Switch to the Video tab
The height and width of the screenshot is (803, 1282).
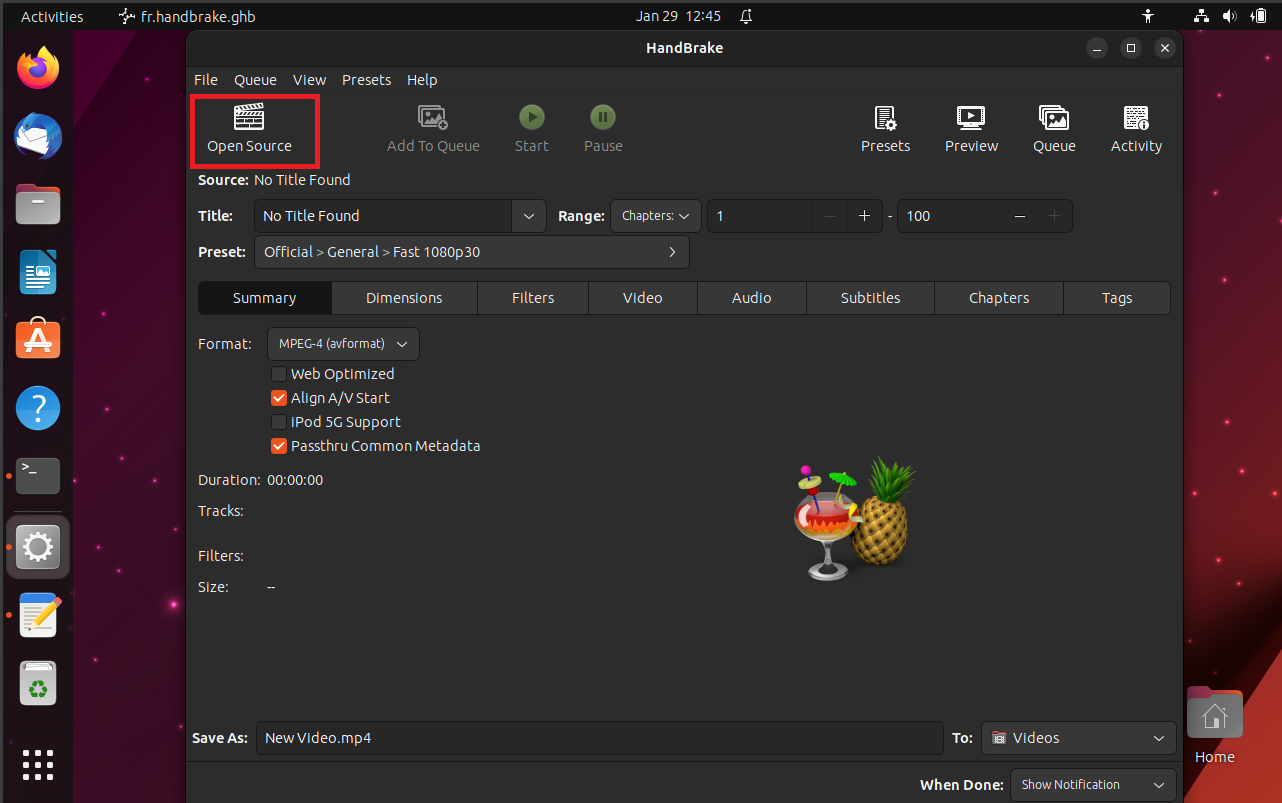pos(642,297)
